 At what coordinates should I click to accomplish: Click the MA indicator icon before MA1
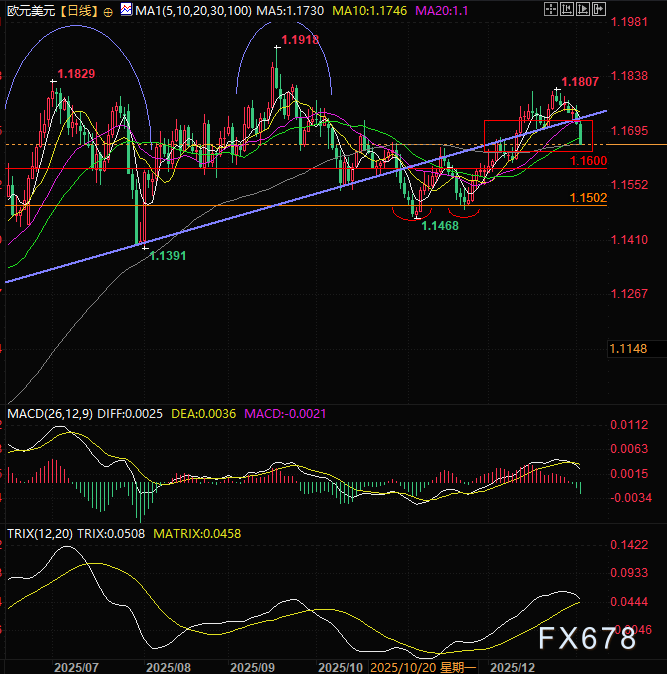125,11
